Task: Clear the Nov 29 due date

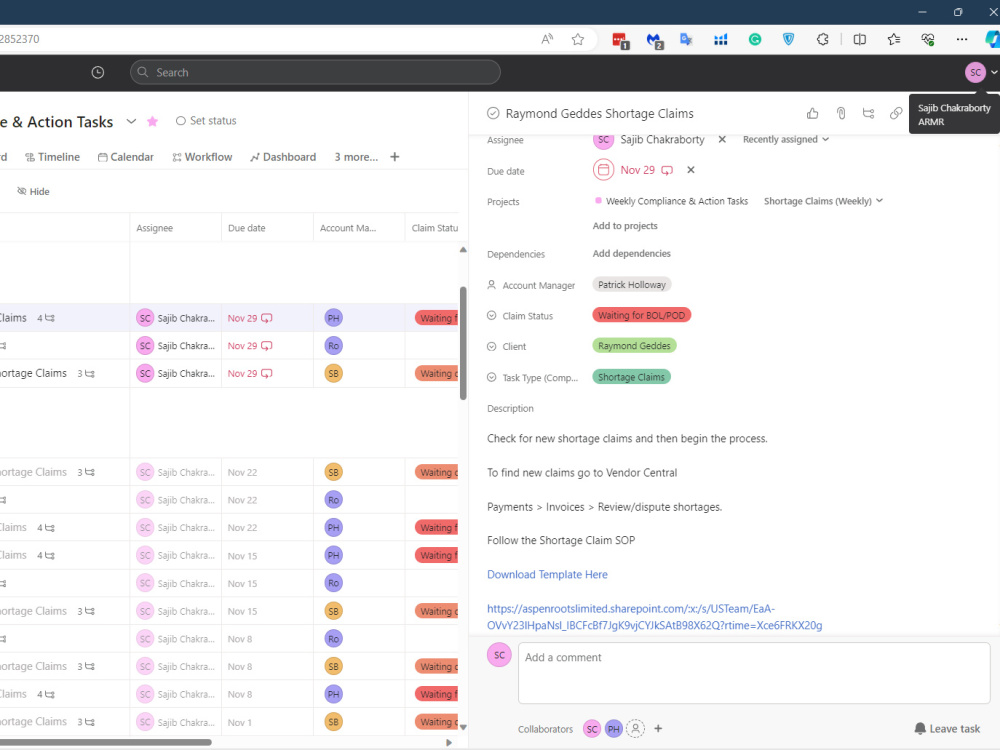Action: point(691,170)
